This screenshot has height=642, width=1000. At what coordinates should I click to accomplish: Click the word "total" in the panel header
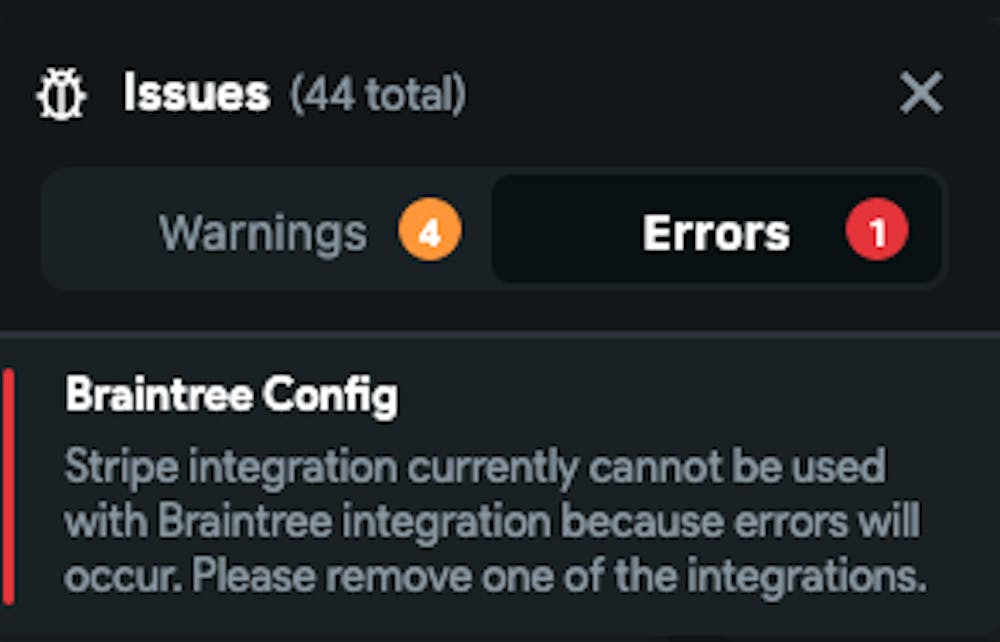[407, 96]
